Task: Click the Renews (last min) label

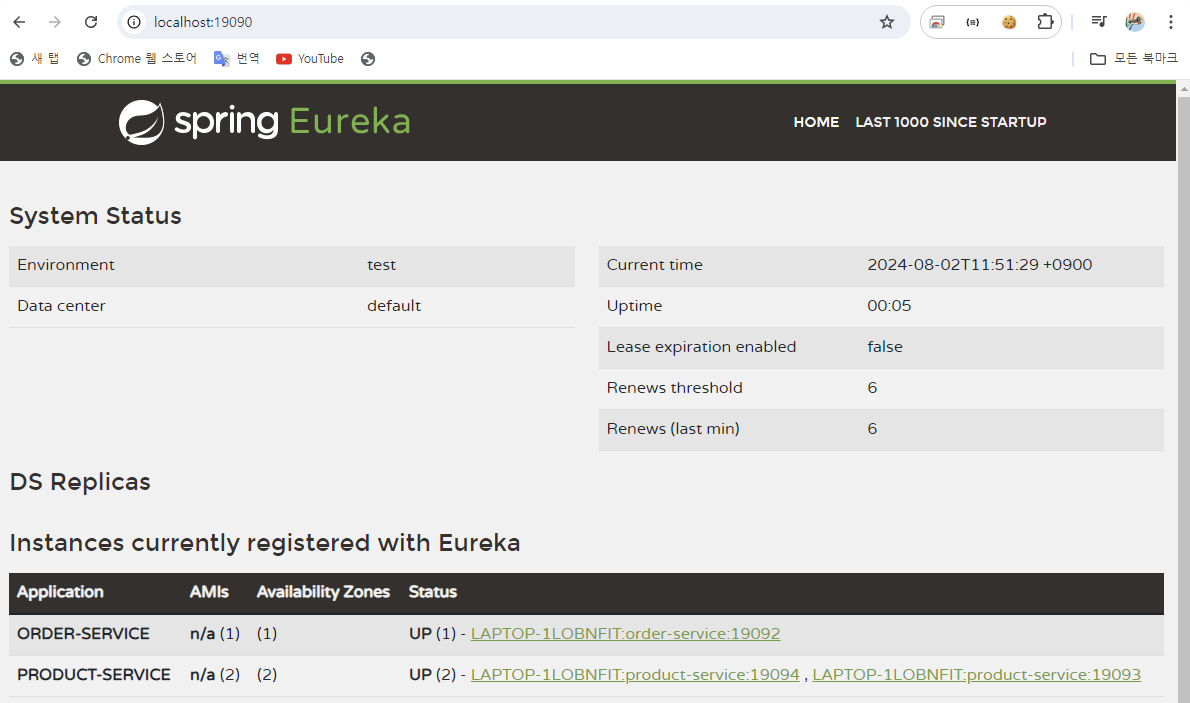Action: [x=673, y=429]
